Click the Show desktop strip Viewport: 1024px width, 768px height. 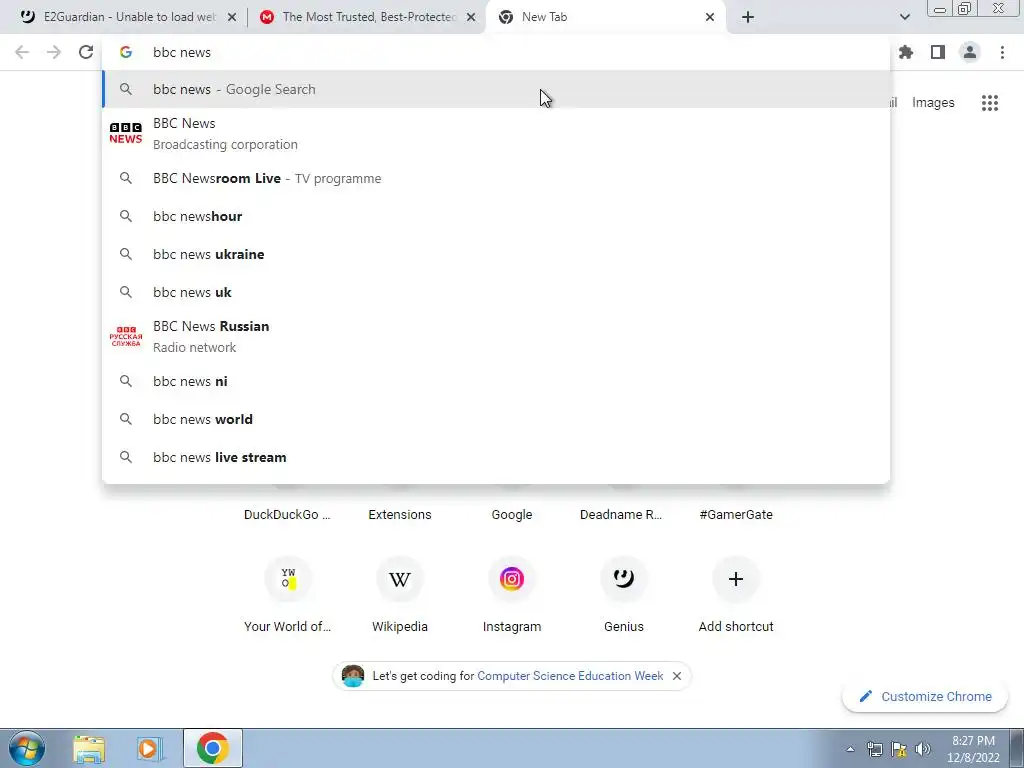pyautogui.click(x=1017, y=748)
